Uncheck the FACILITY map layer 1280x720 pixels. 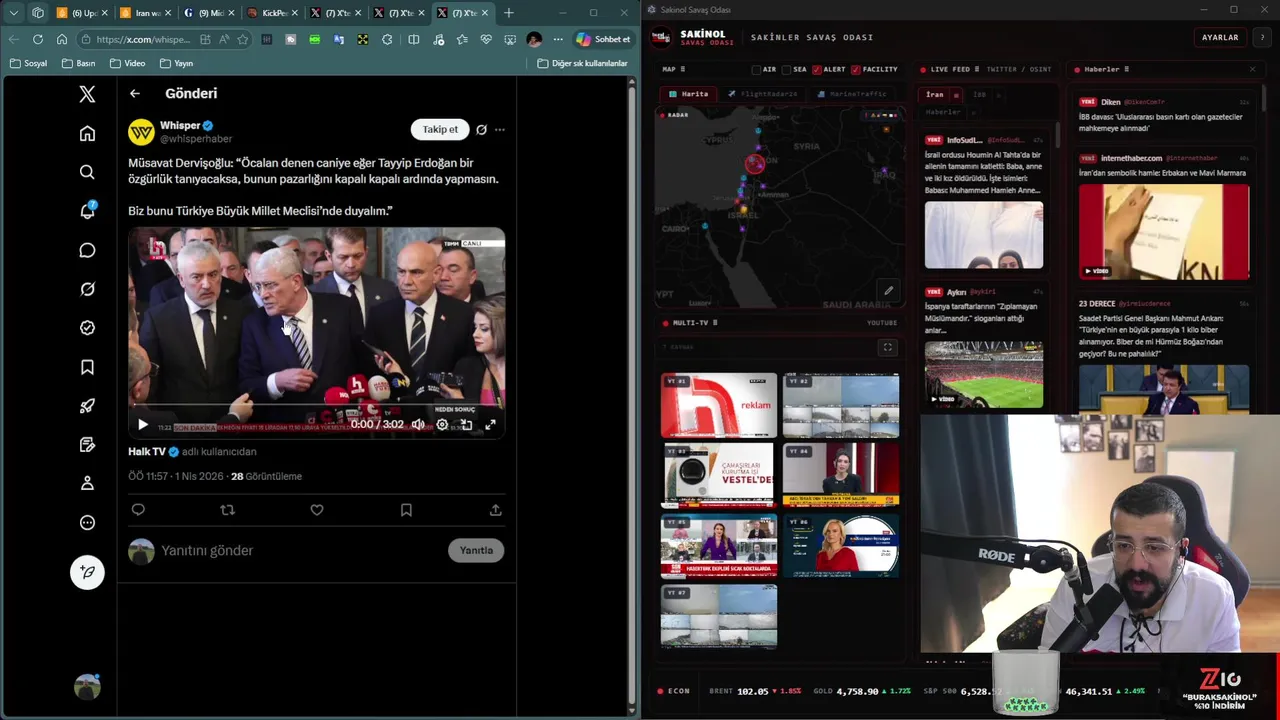coord(856,69)
